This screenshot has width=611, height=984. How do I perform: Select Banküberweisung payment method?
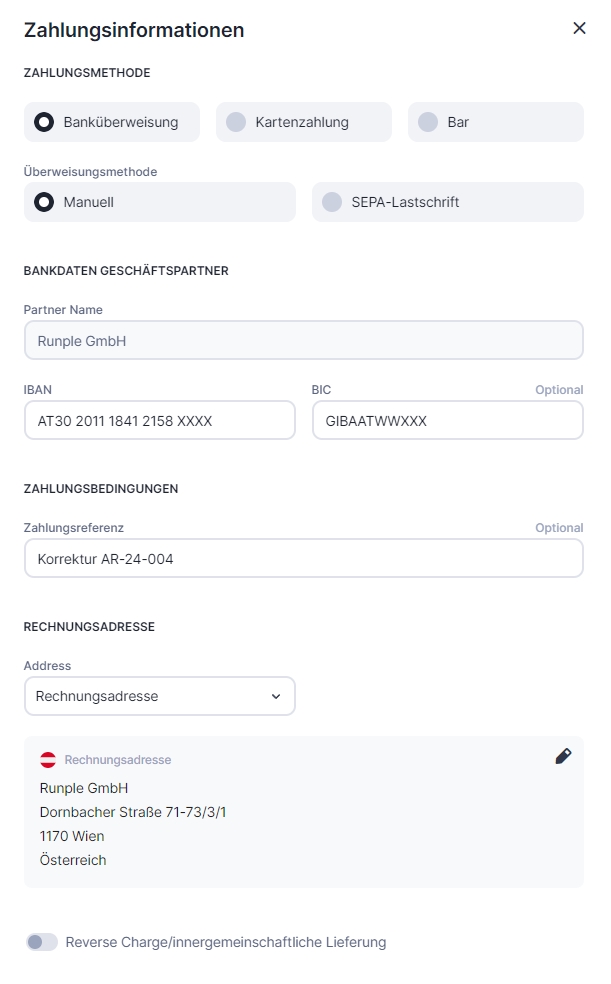coord(44,122)
